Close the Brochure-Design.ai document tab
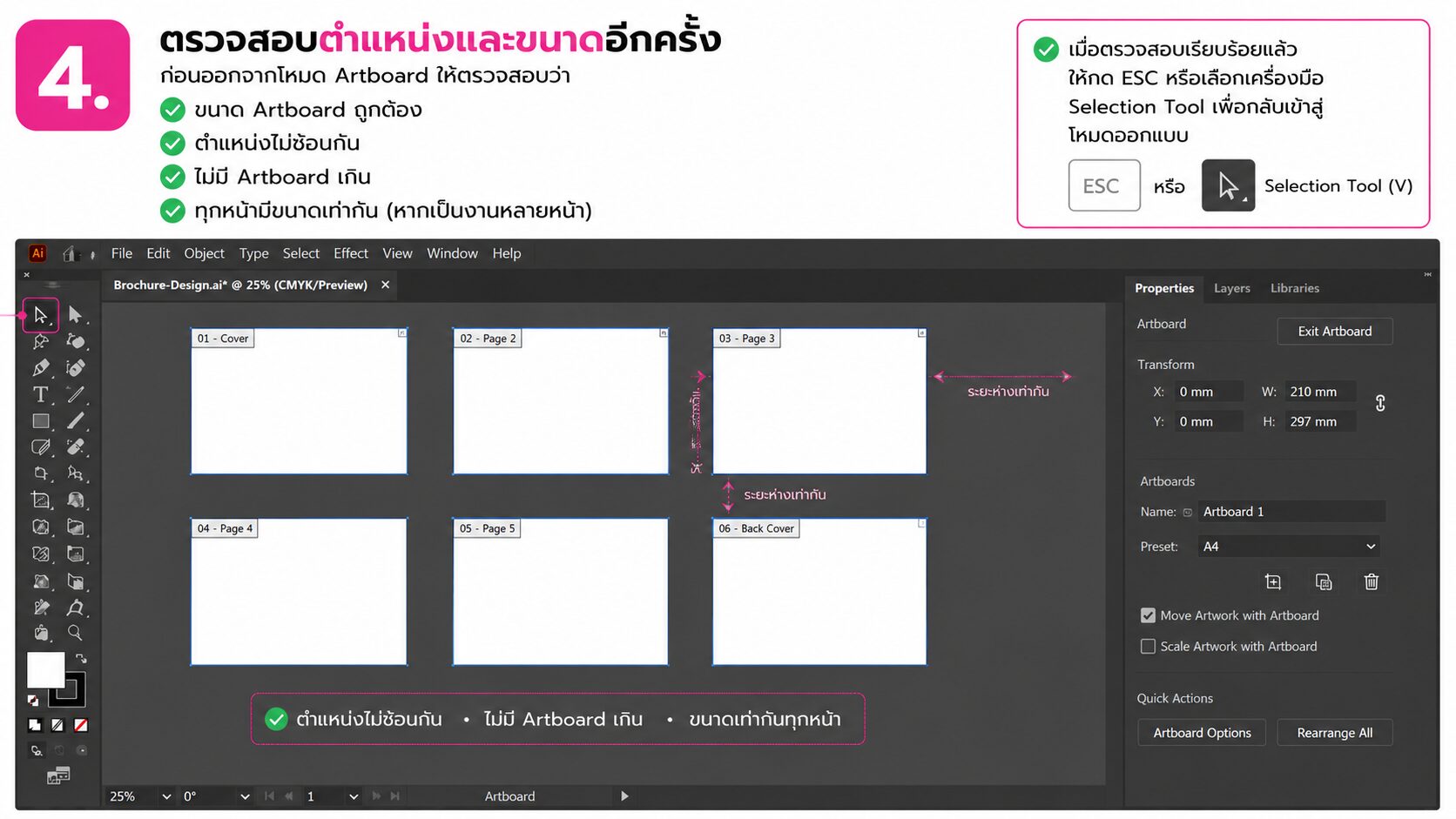Image resolution: width=1456 pixels, height=819 pixels. (385, 285)
